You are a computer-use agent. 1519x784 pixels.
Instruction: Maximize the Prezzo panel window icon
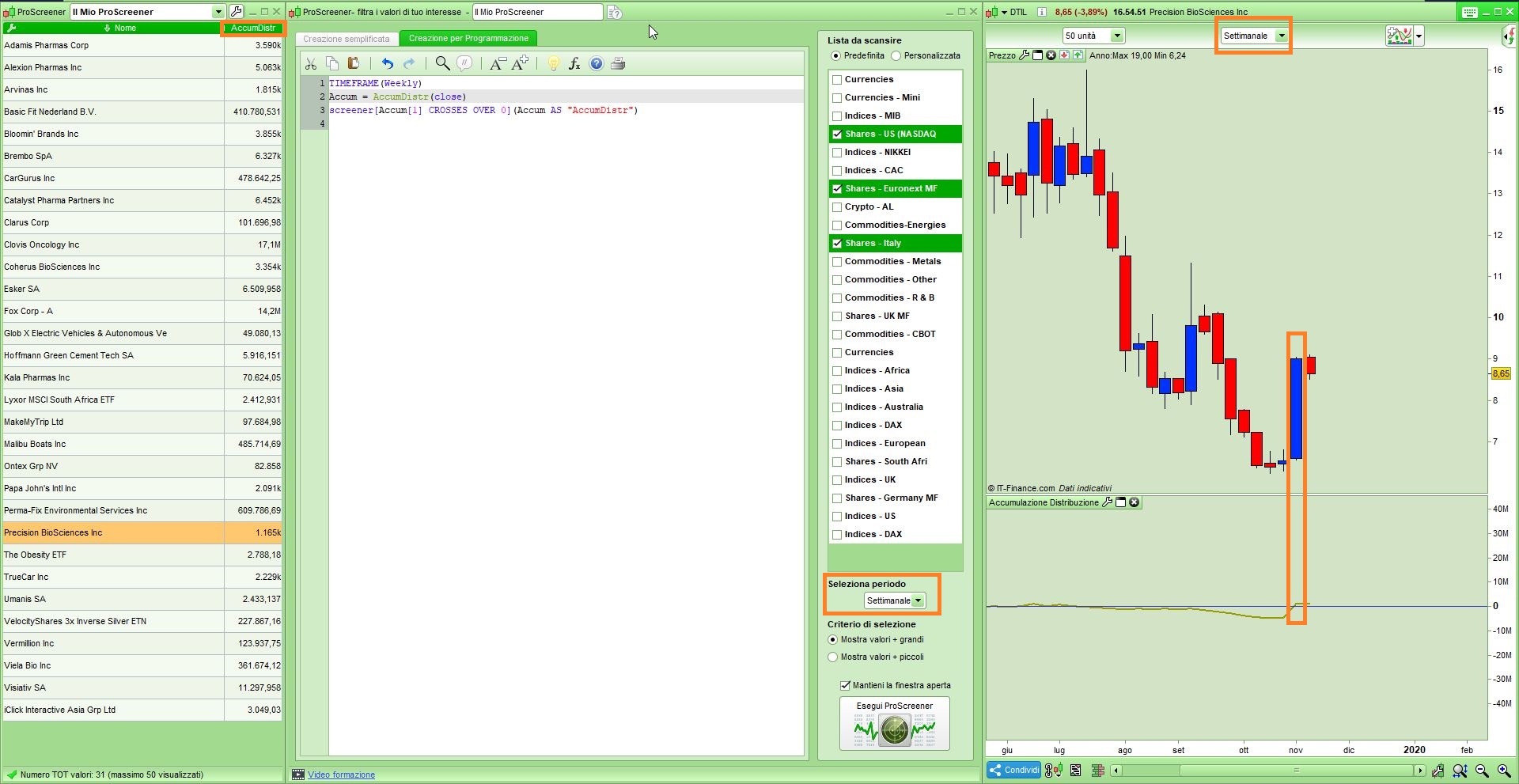[x=1037, y=55]
